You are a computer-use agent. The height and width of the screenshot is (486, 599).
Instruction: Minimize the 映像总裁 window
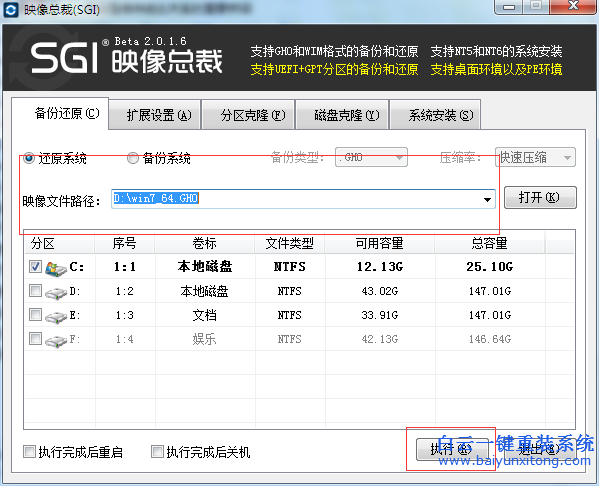(509, 6)
